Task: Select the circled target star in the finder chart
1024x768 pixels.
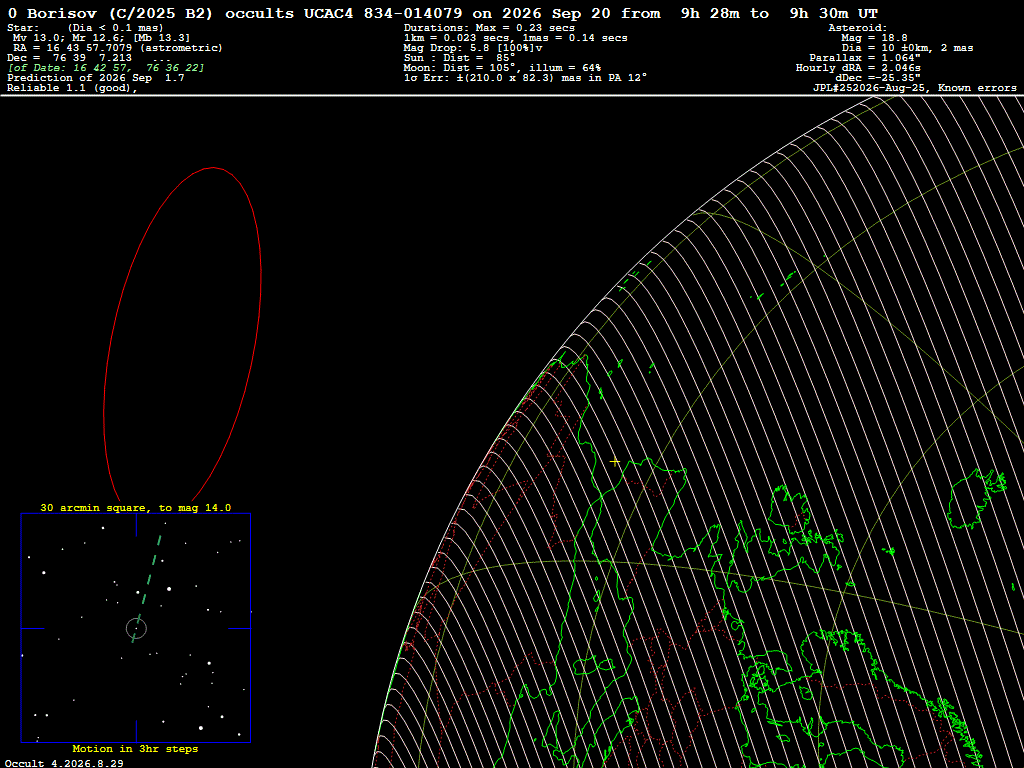Action: click(x=136, y=628)
